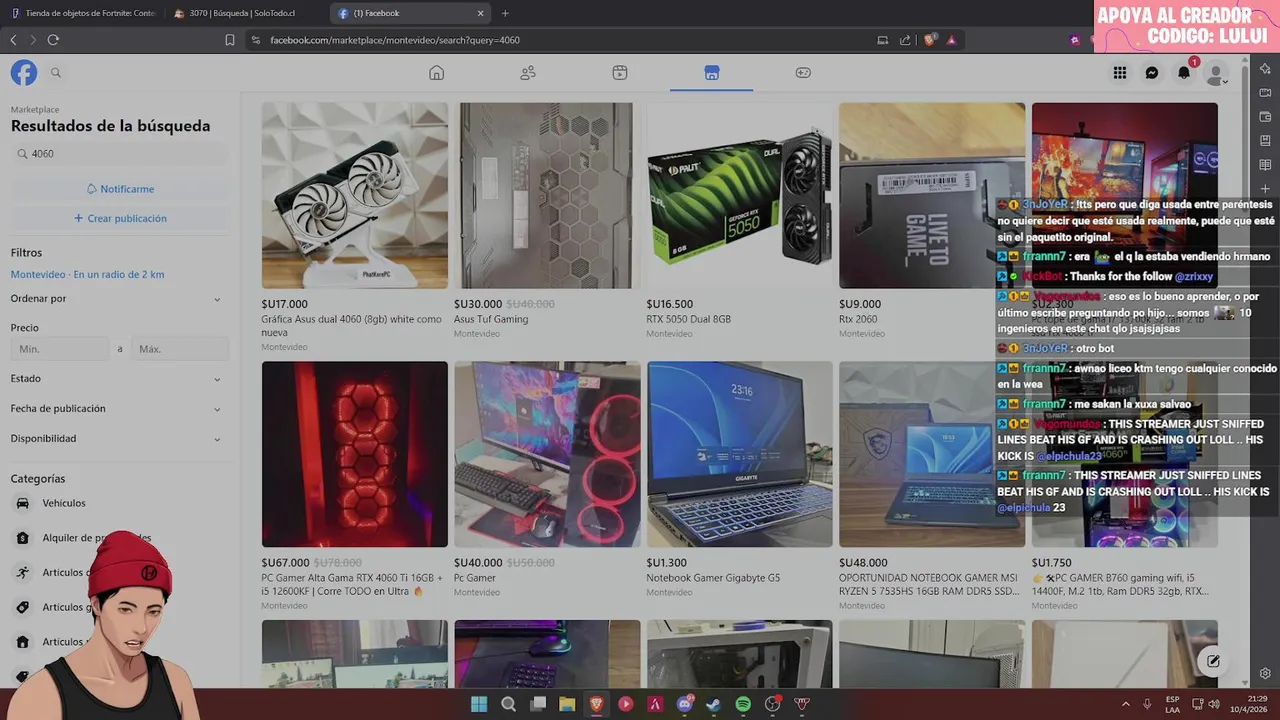Open Brave Wallet in sidebar

1265,117
